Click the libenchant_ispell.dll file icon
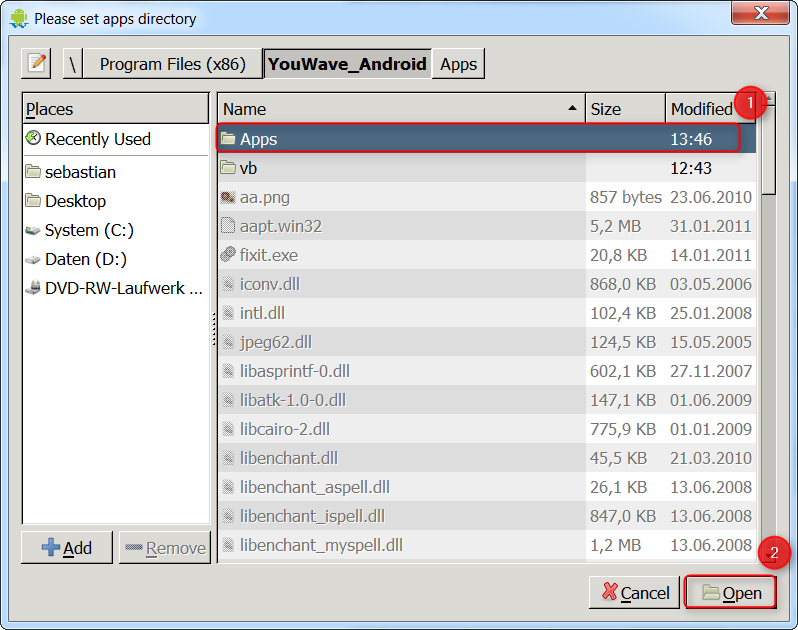 pos(229,516)
